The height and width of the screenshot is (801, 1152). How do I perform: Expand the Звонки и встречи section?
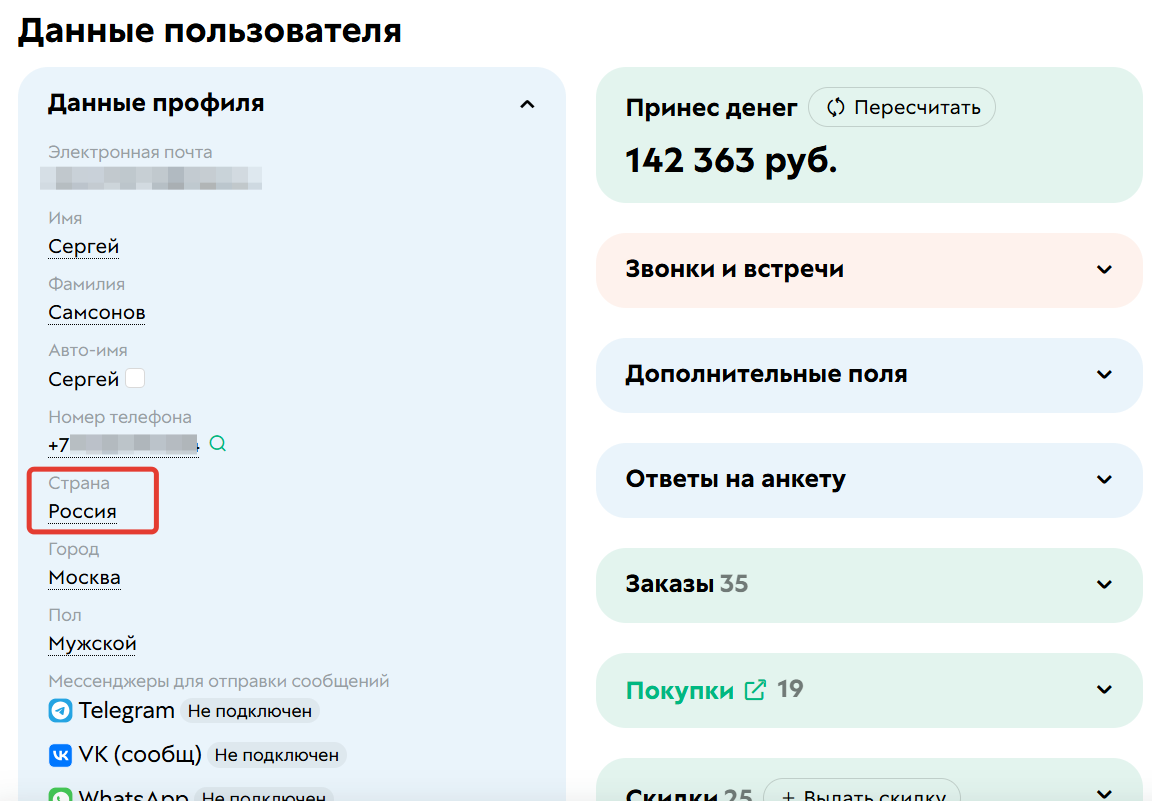(x=1104, y=270)
